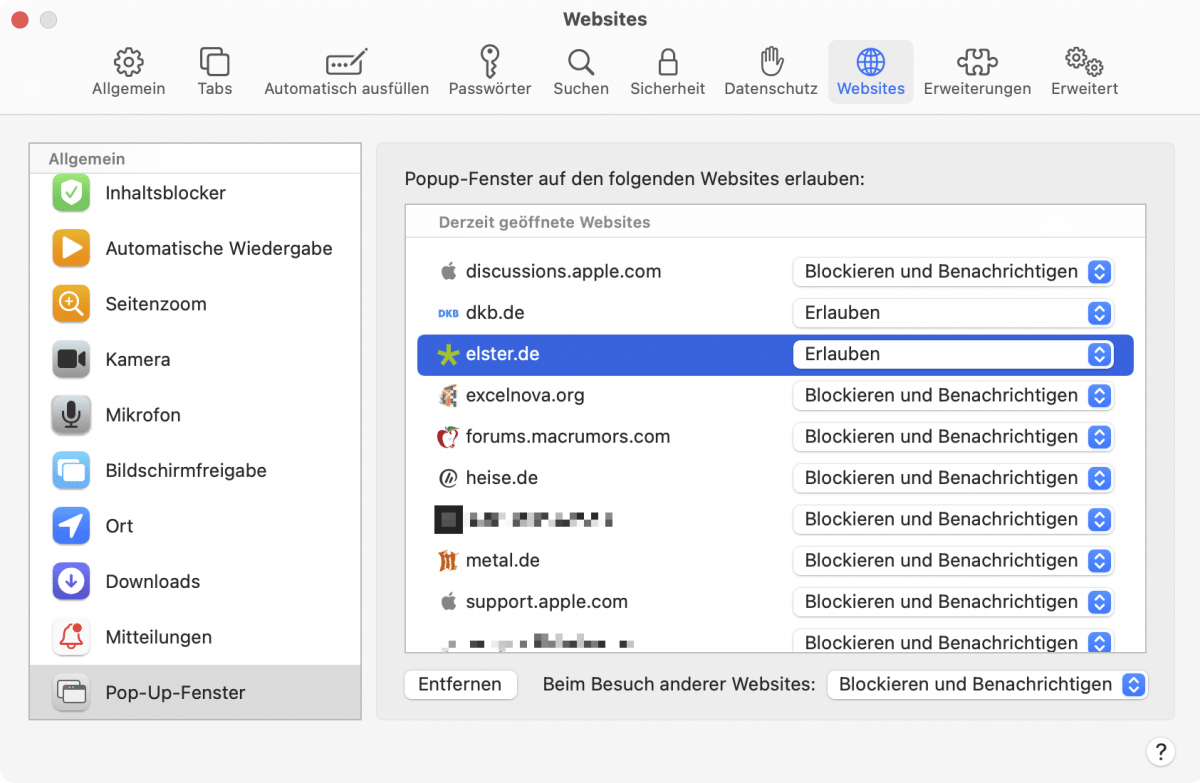Image resolution: width=1200 pixels, height=783 pixels.
Task: Select the Automatische Wiedergabe play icon
Action: pyautogui.click(x=71, y=249)
